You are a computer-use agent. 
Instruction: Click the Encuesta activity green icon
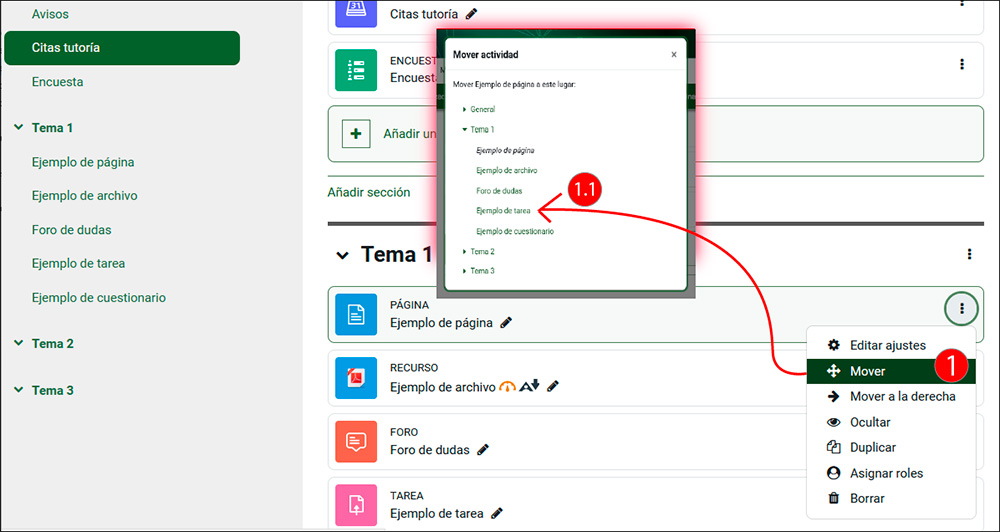point(356,70)
